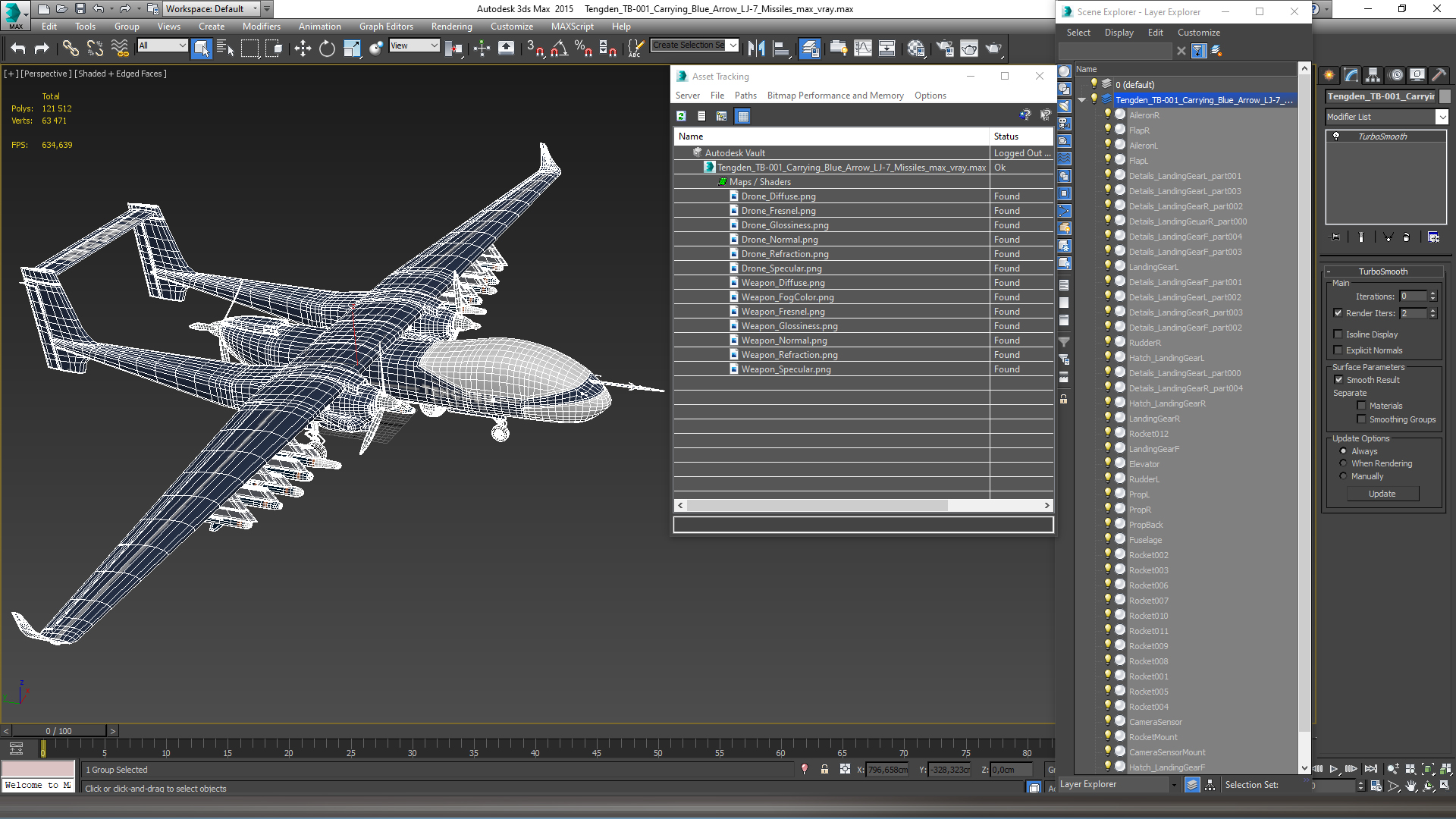Image resolution: width=1456 pixels, height=819 pixels.
Task: Open the Workspace Default dropdown
Action: click(x=212, y=9)
